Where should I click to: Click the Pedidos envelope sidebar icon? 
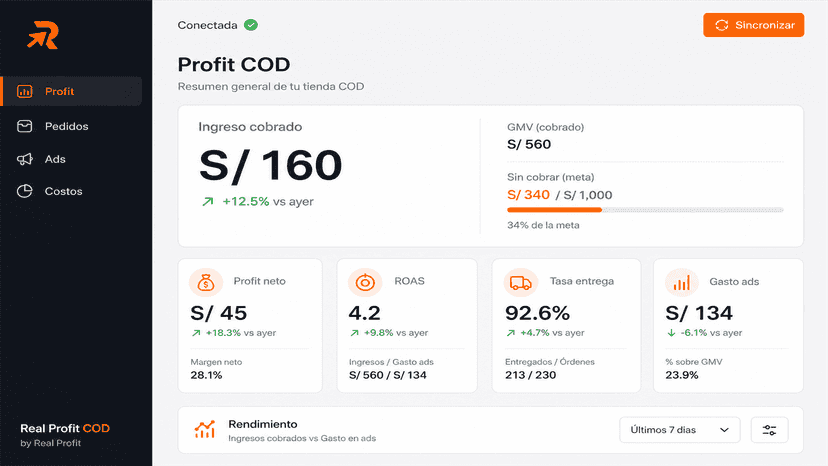(24, 126)
